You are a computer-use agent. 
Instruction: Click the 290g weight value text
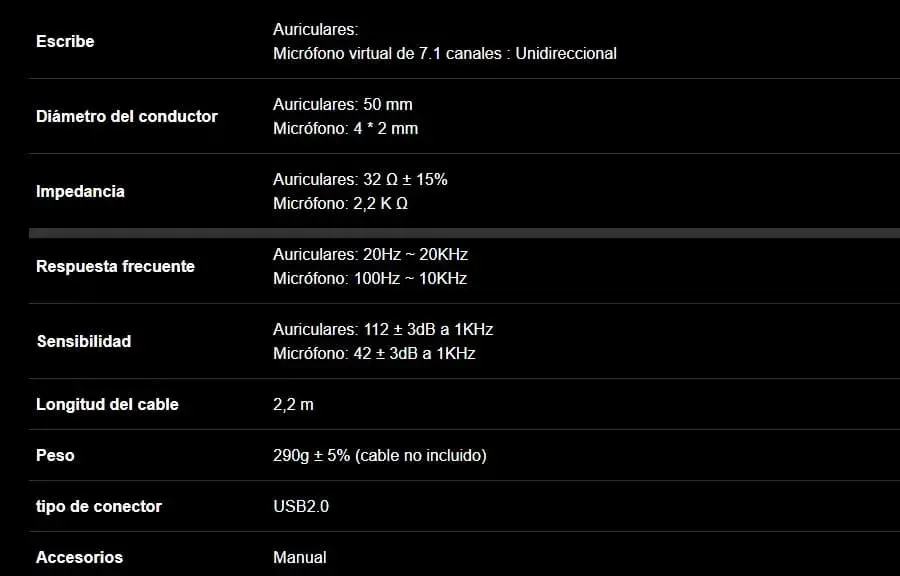coord(379,455)
